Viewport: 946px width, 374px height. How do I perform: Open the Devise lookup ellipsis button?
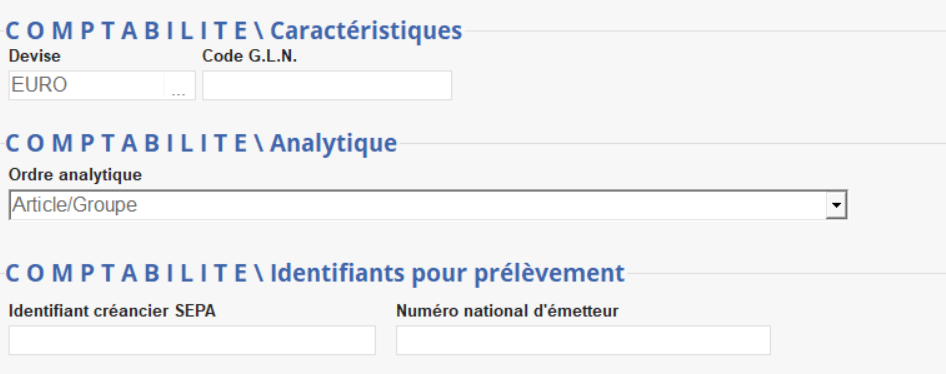(179, 86)
